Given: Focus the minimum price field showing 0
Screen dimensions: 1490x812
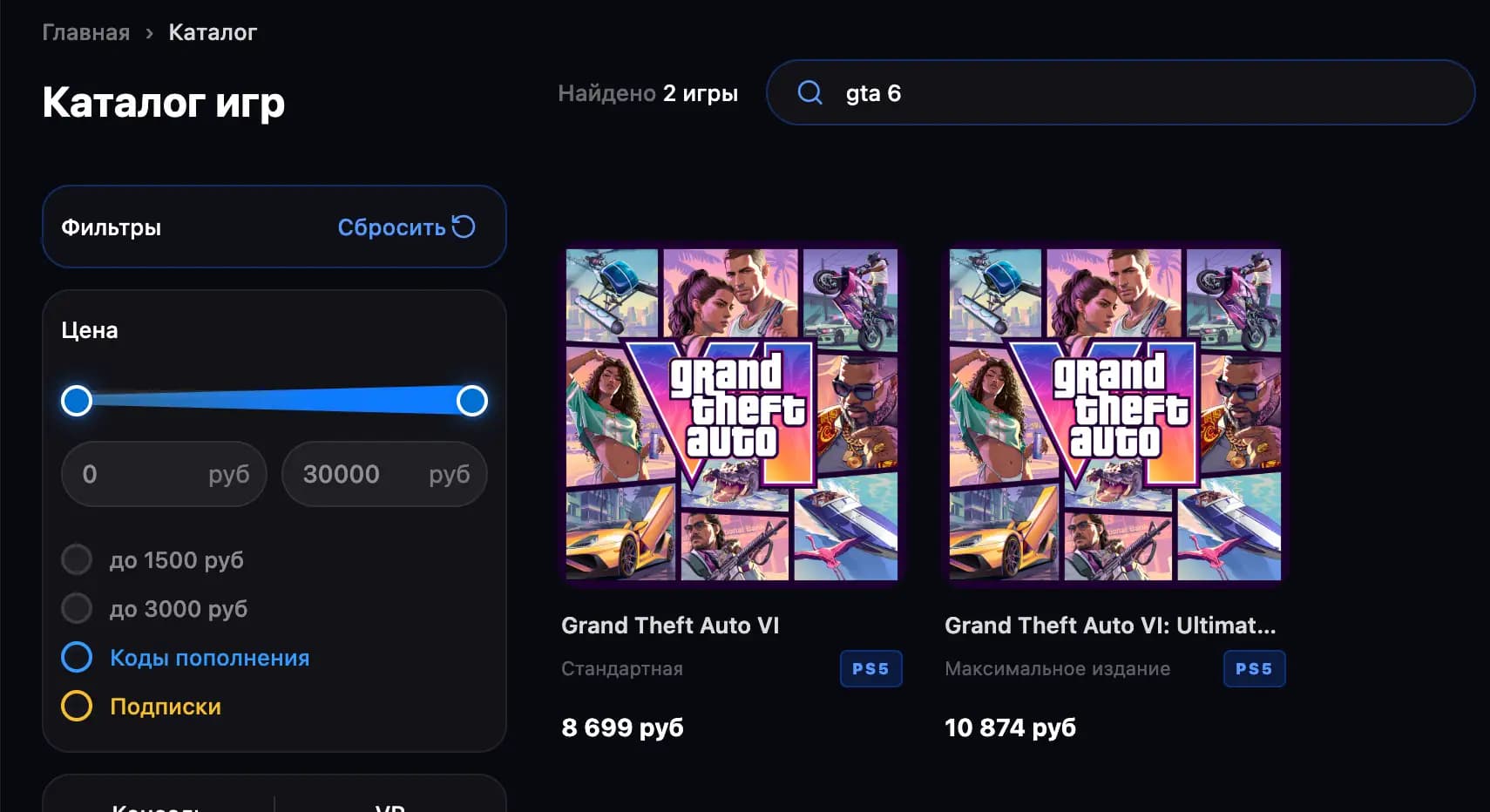Looking at the screenshot, I should tap(164, 474).
